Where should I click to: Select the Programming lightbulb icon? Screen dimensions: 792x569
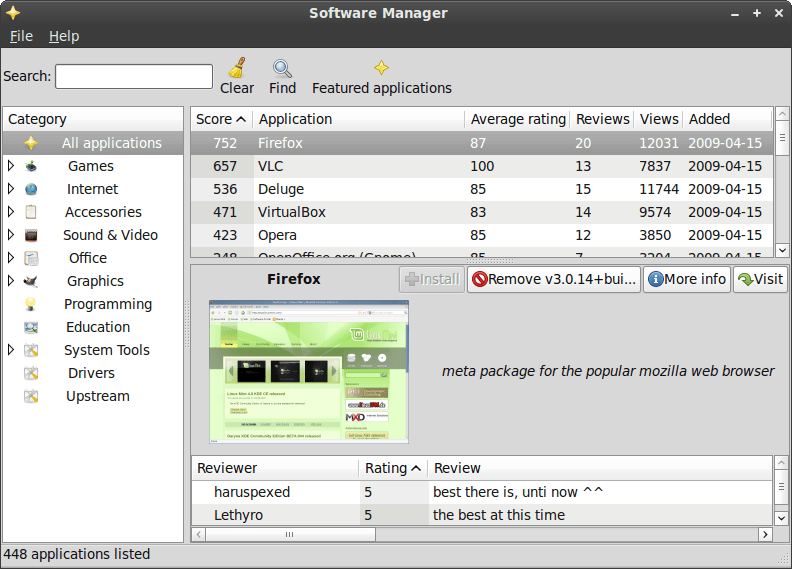(x=31, y=304)
